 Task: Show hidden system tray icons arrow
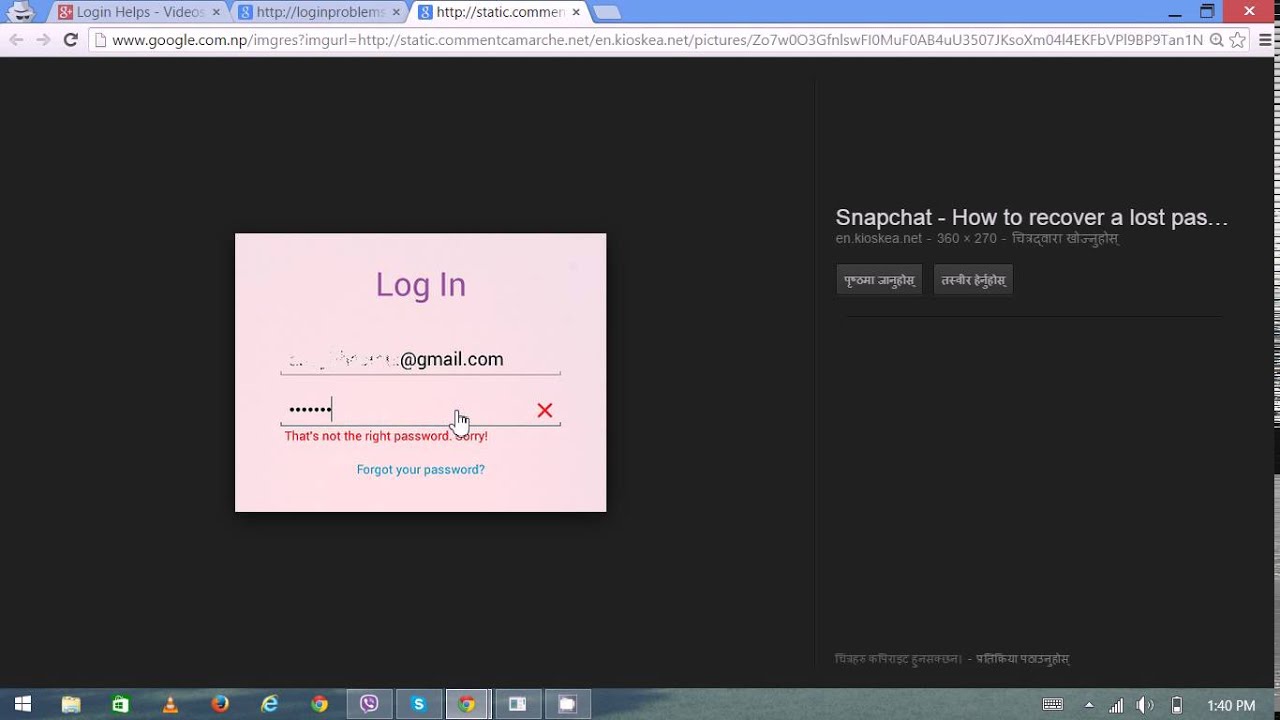pos(1089,705)
